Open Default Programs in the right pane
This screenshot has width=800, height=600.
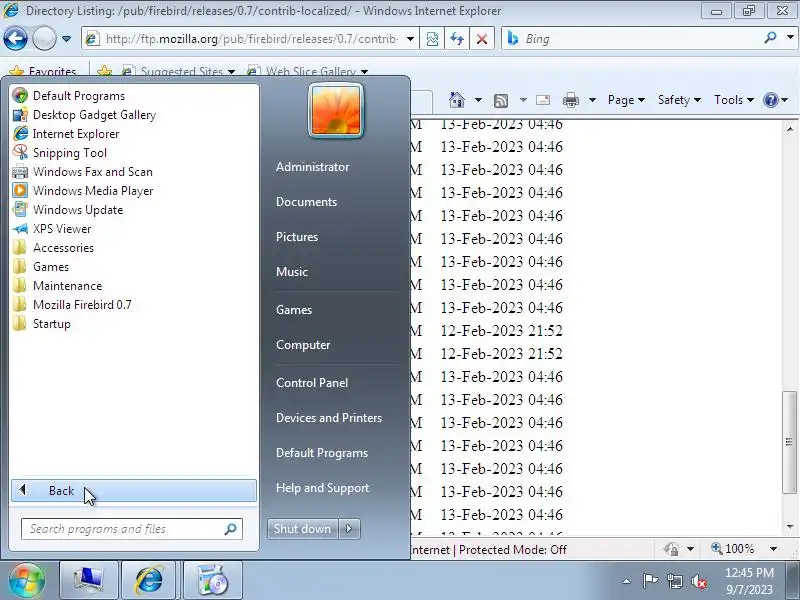(x=322, y=453)
